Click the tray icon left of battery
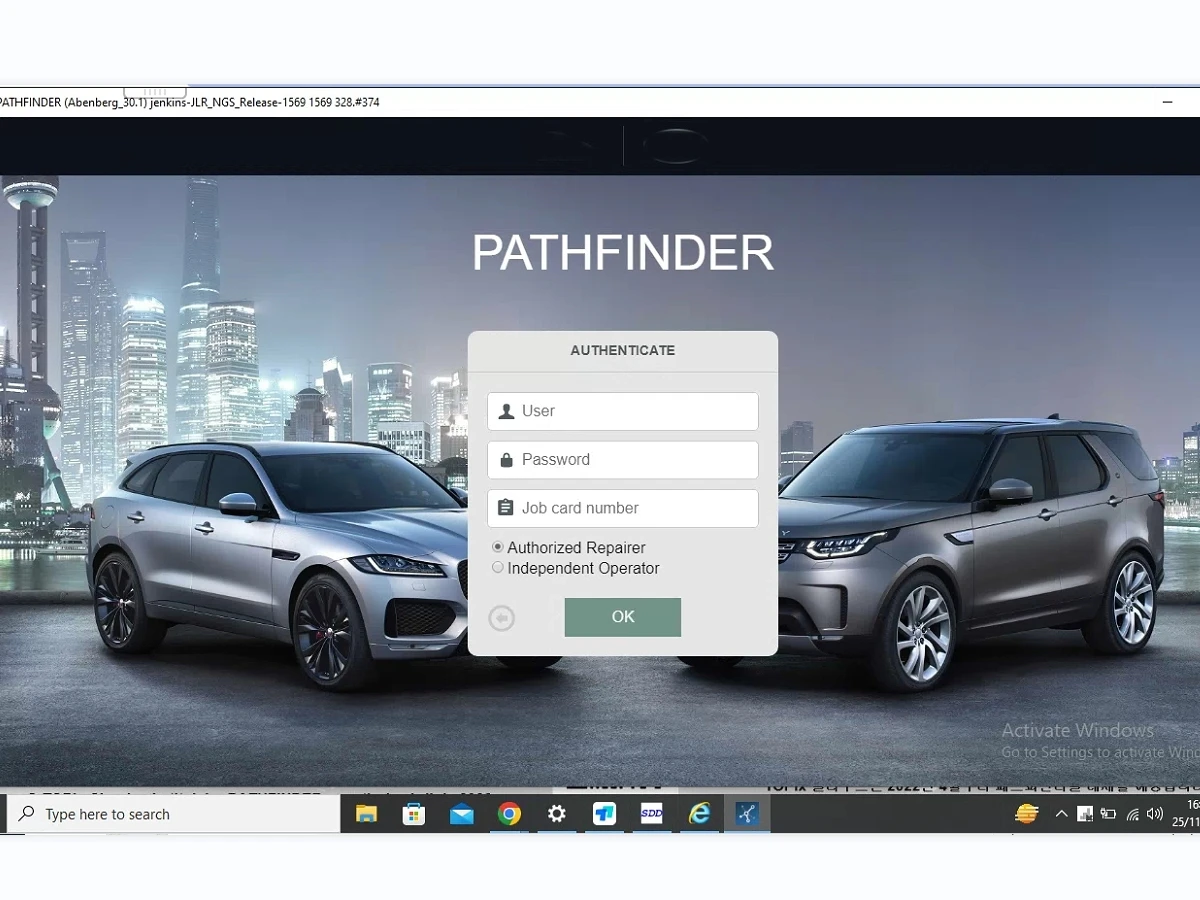This screenshot has width=1200, height=900. 1085,814
